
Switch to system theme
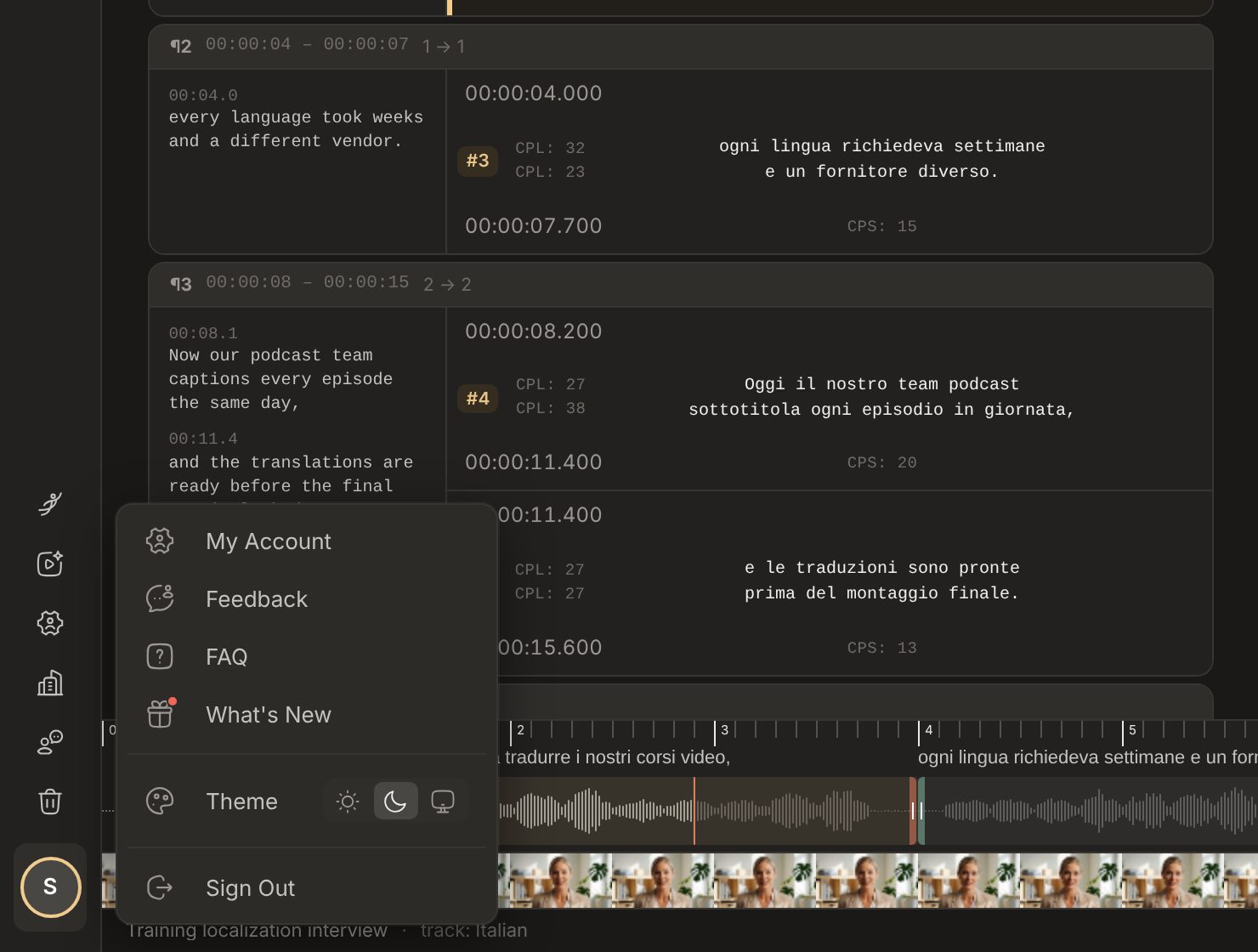point(443,801)
